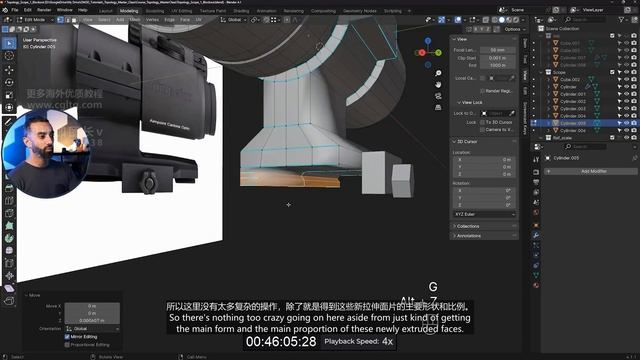Toggle X-ray display icon

pos(485,20)
